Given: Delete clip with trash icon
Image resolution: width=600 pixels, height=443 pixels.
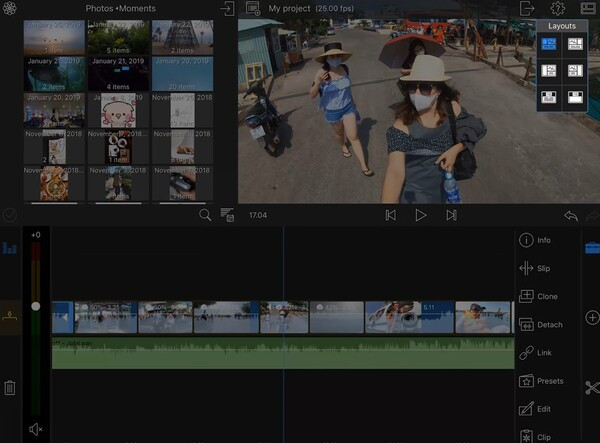Looking at the screenshot, I should point(10,388).
